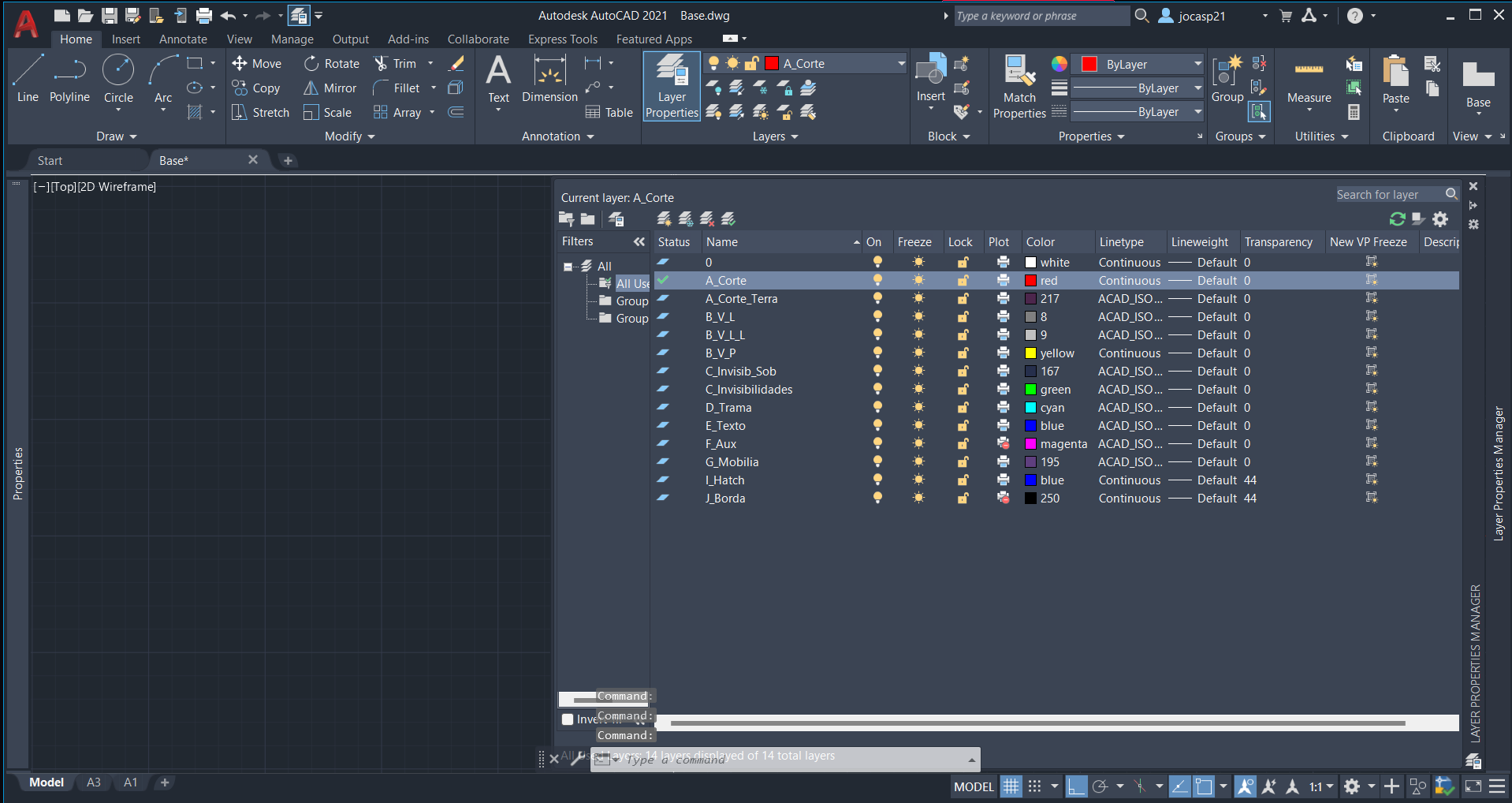
Task: Switch to the Insert ribbon tab
Action: [x=125, y=39]
